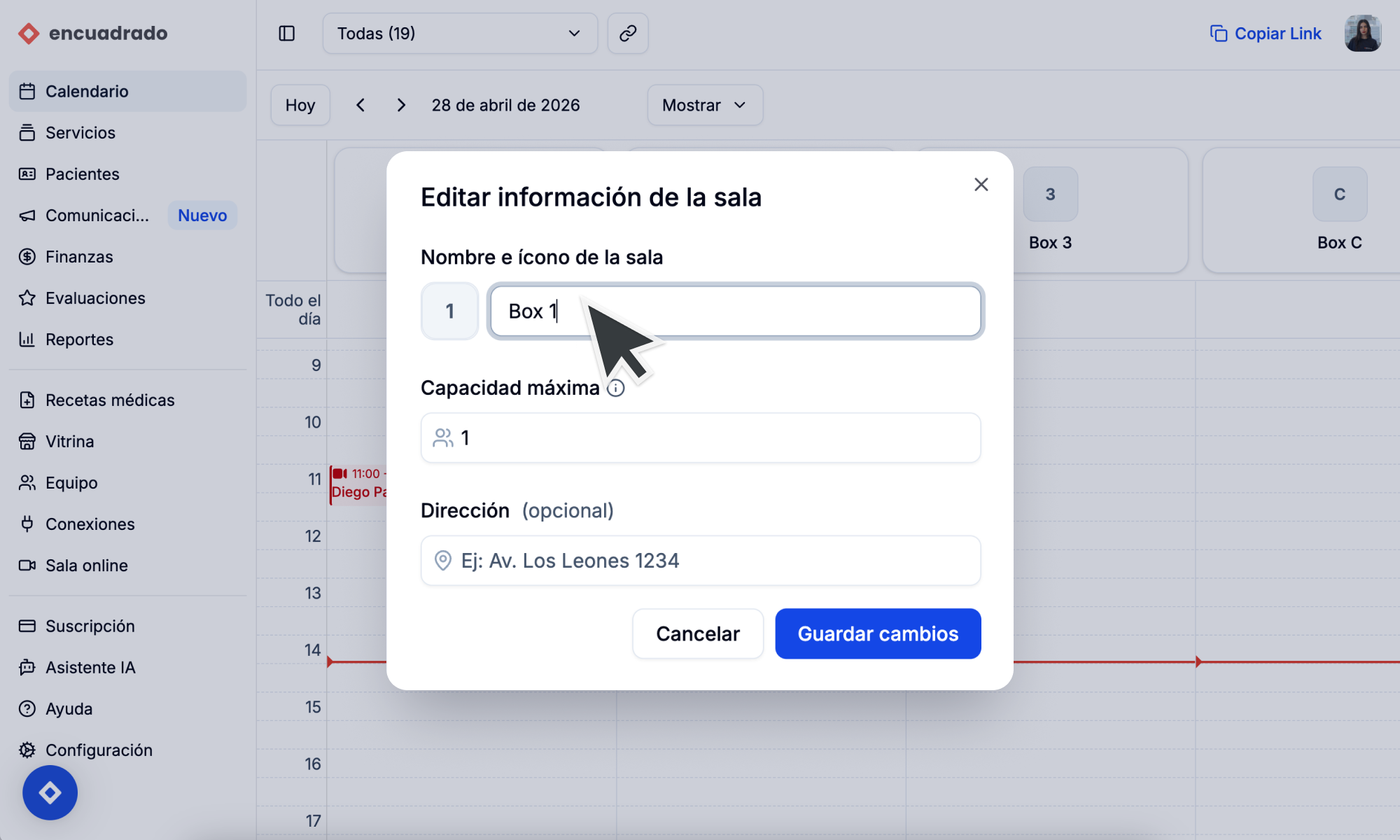Click the Capacidad máxima input field
Image resolution: width=1400 pixels, height=840 pixels.
(x=700, y=438)
